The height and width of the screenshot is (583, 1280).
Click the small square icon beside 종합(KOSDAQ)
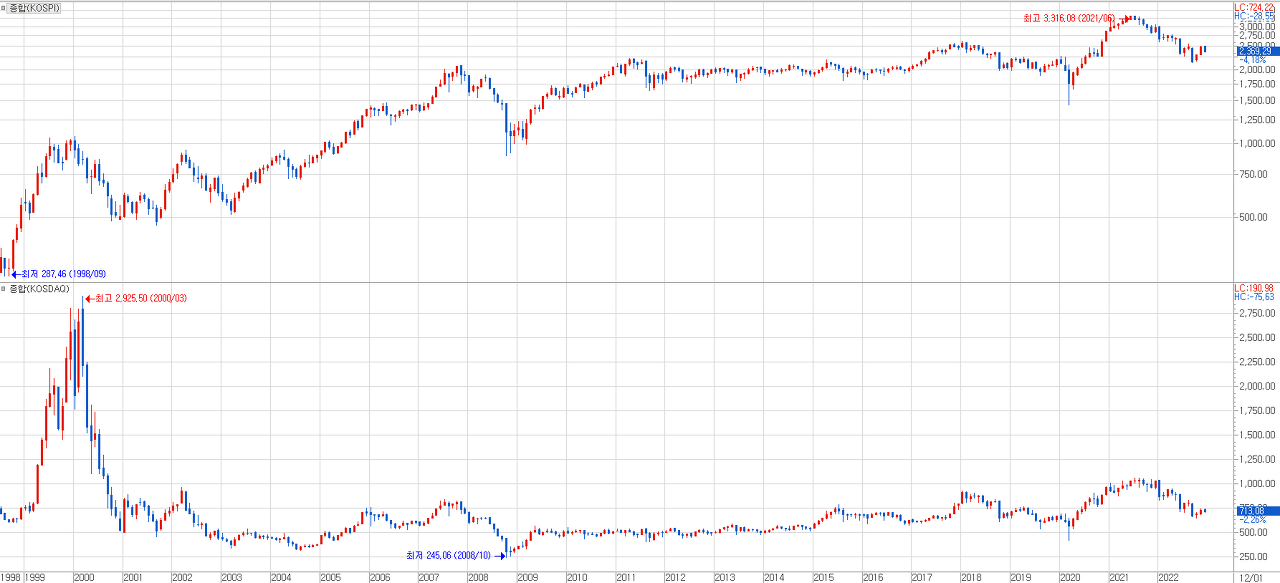pyautogui.click(x=3, y=288)
